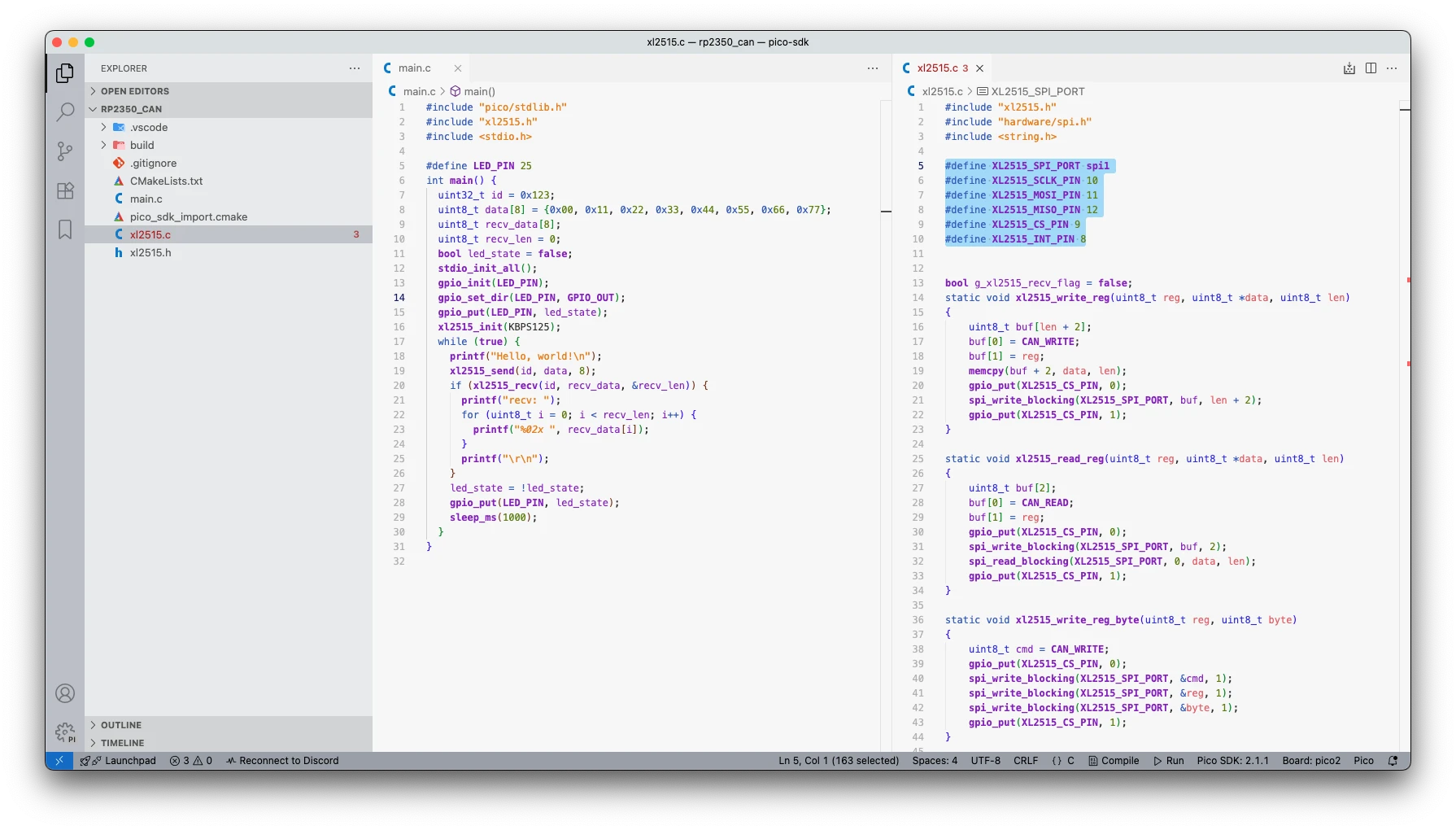Click the split editor right icon
1456x830 pixels.
pos(1371,68)
